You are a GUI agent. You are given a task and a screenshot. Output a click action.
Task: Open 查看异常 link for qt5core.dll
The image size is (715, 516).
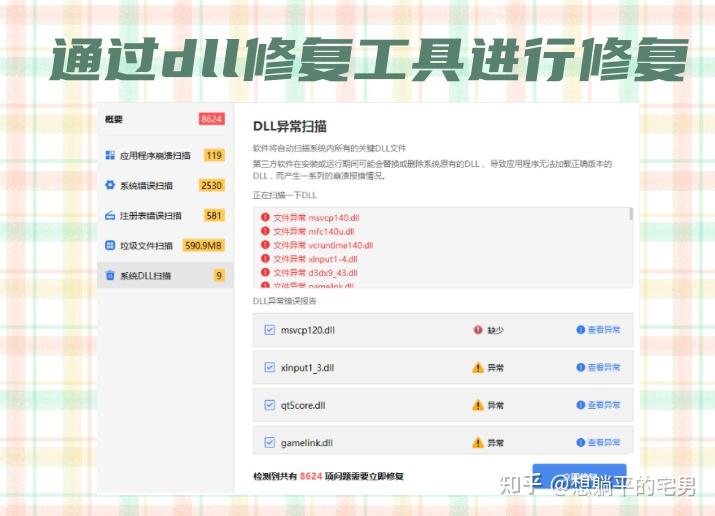click(x=604, y=404)
